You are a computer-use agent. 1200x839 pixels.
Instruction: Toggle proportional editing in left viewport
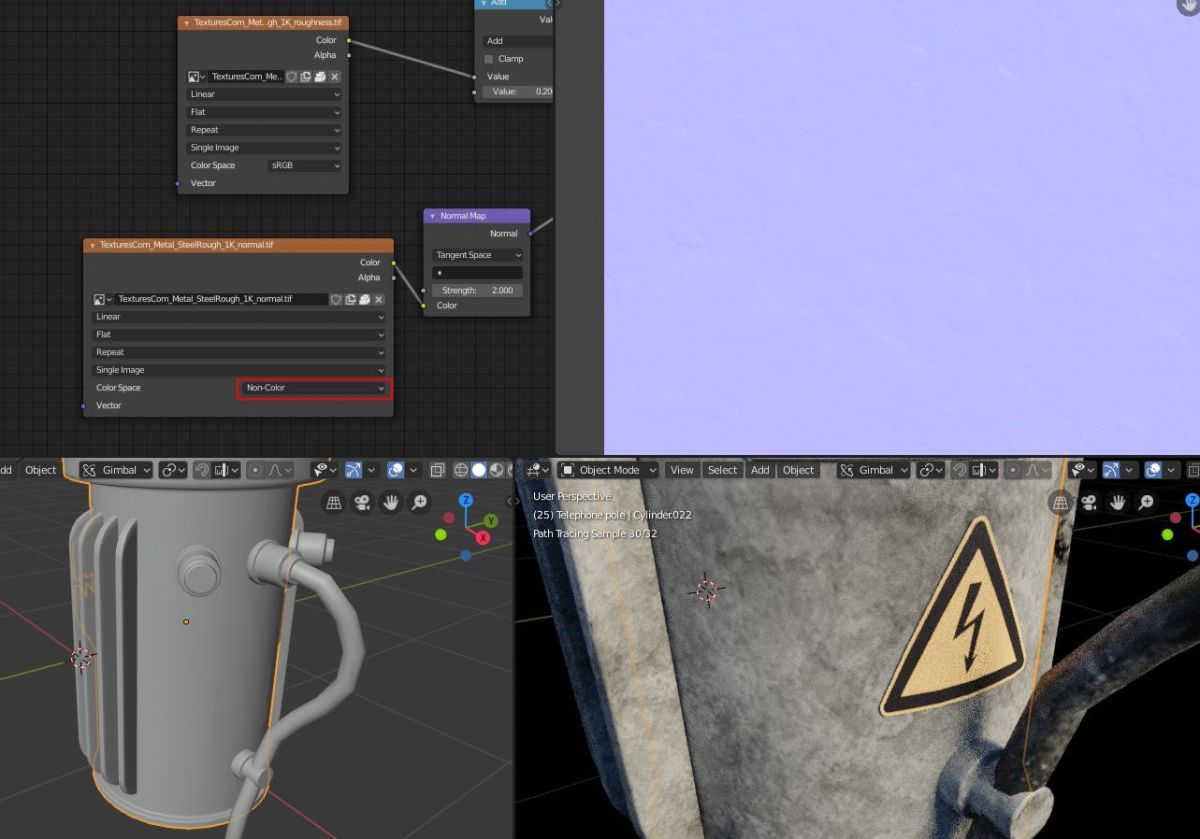pos(255,470)
